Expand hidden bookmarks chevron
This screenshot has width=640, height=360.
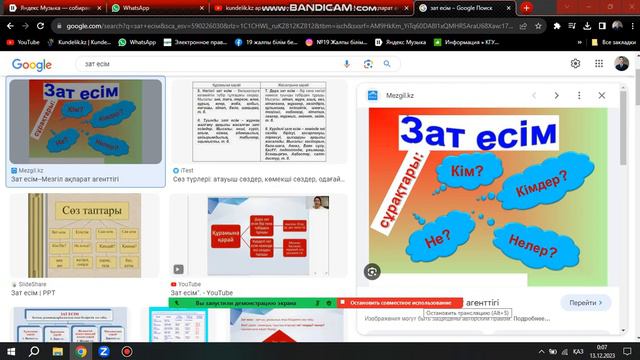(x=579, y=42)
